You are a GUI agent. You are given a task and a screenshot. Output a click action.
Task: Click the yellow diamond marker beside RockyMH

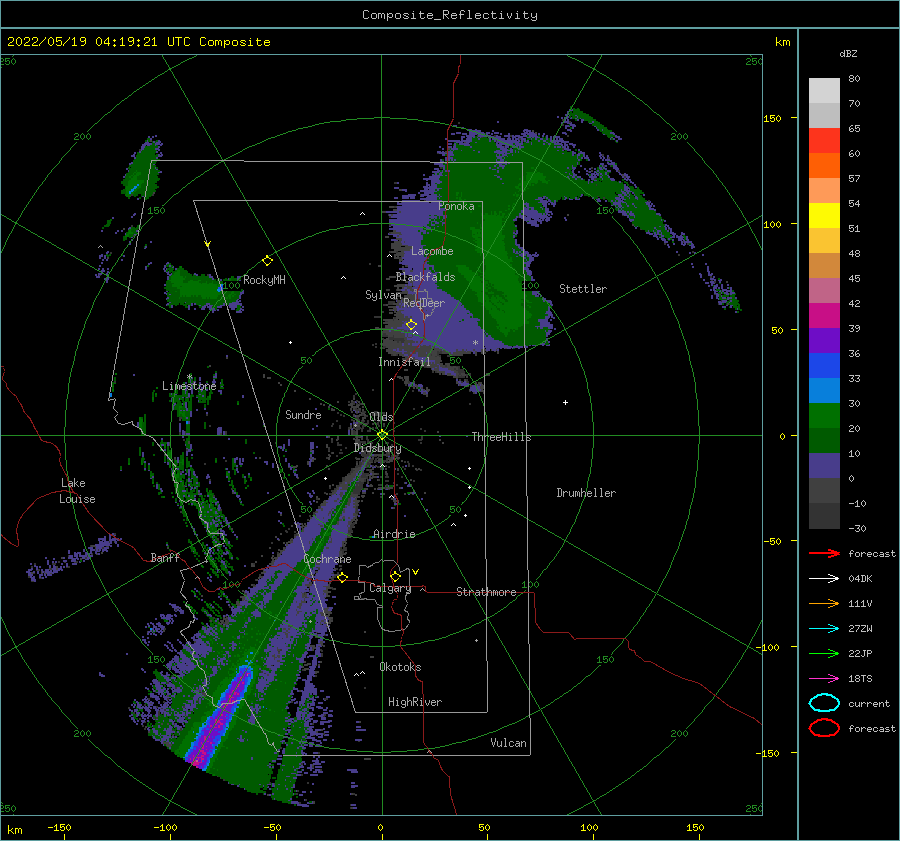click(267, 261)
